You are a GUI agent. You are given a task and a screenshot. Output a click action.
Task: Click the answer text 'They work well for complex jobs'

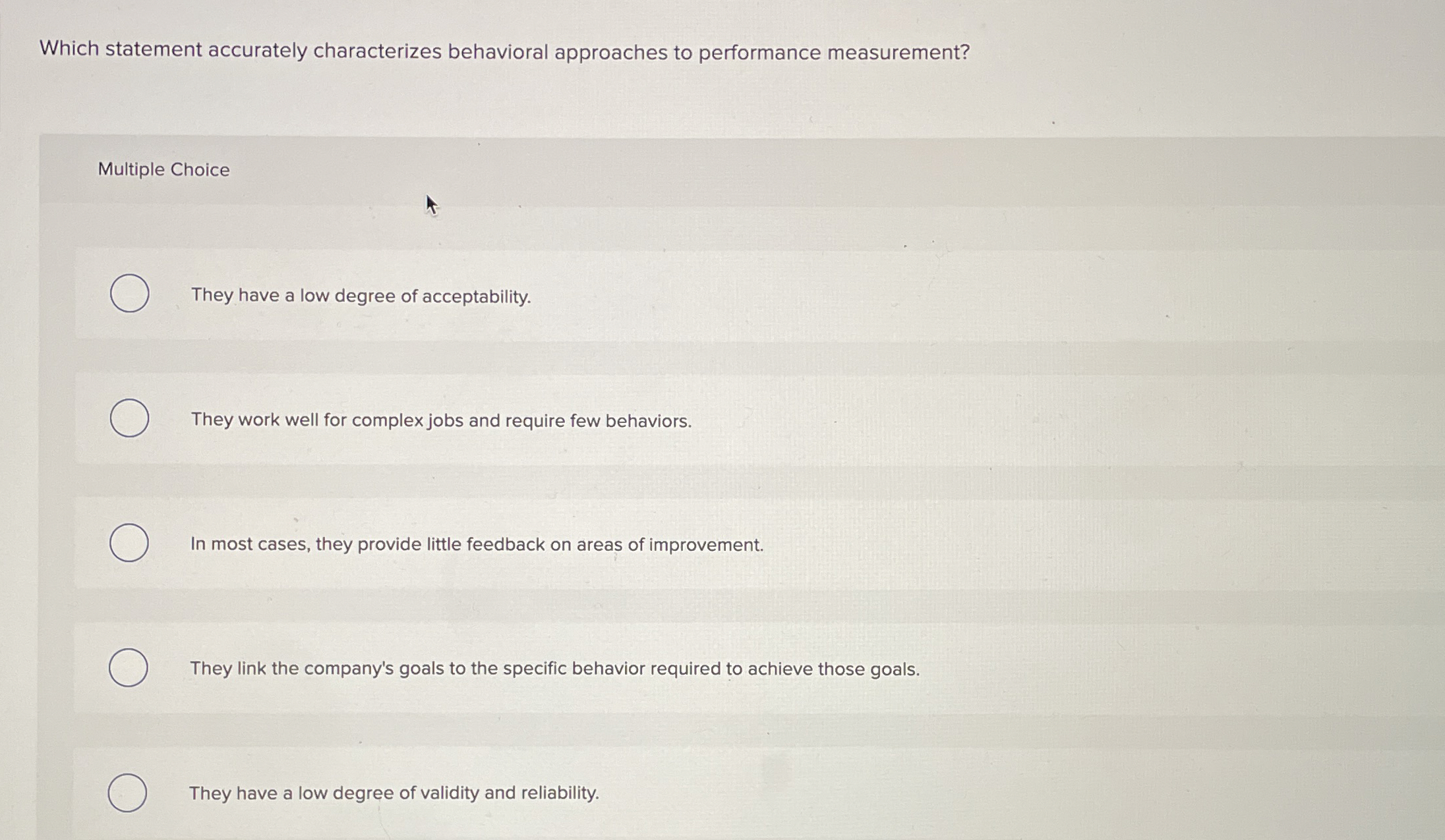tap(440, 421)
